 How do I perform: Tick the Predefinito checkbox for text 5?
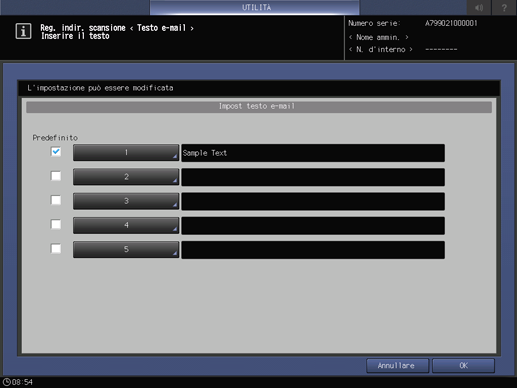pos(56,249)
